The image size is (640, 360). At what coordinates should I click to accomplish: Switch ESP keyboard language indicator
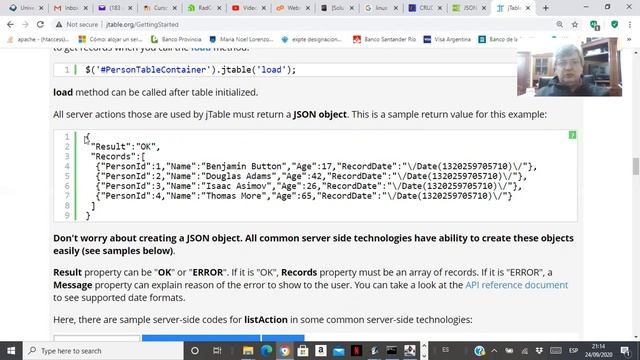[573, 351]
